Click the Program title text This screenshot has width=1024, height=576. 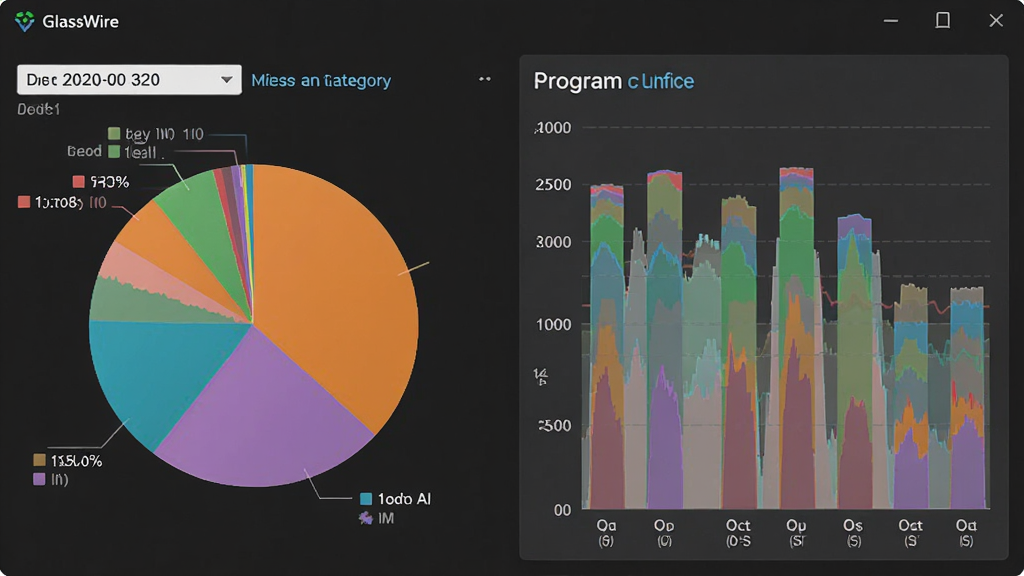click(577, 81)
